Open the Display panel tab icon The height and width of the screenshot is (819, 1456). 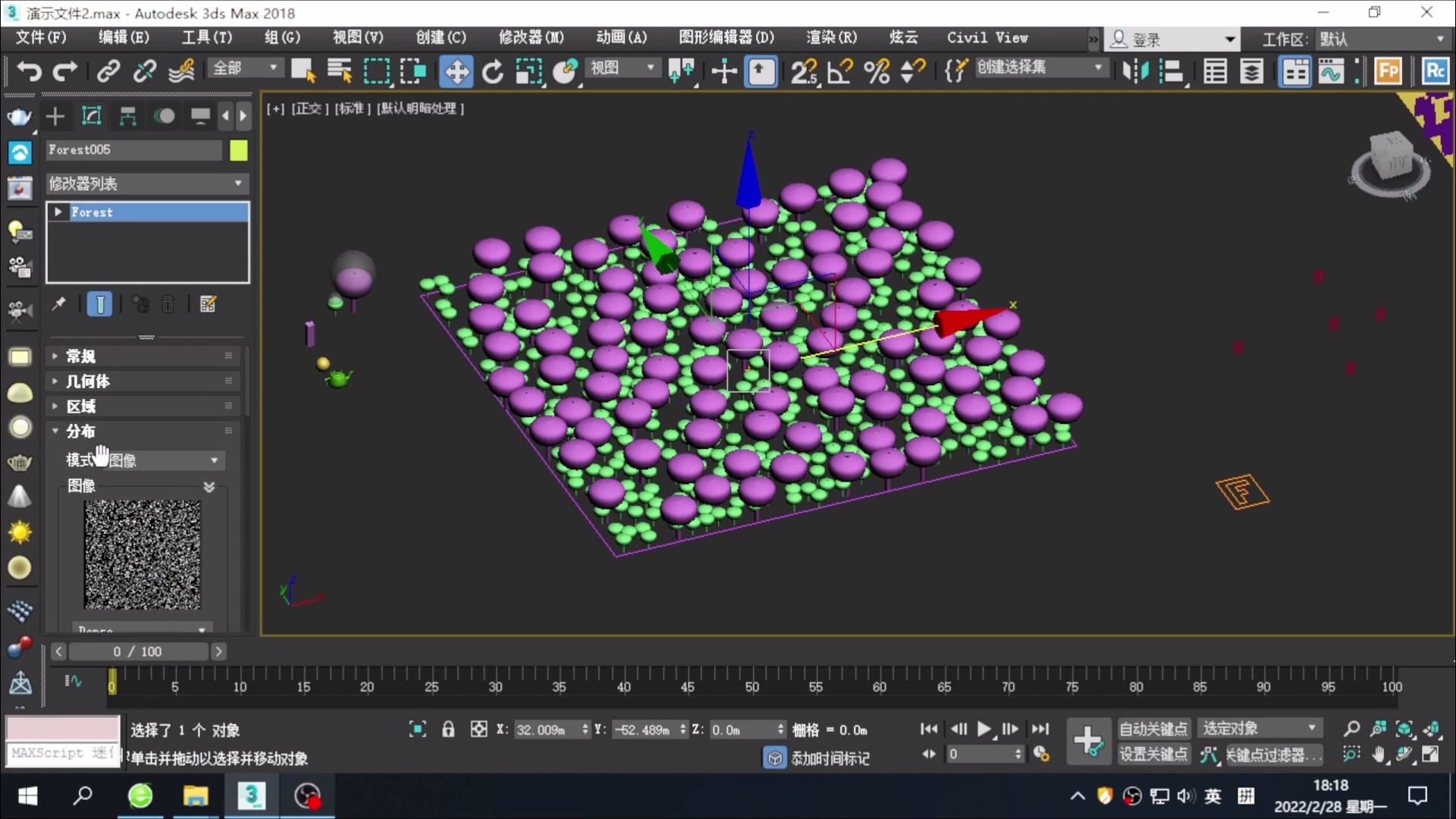click(200, 116)
